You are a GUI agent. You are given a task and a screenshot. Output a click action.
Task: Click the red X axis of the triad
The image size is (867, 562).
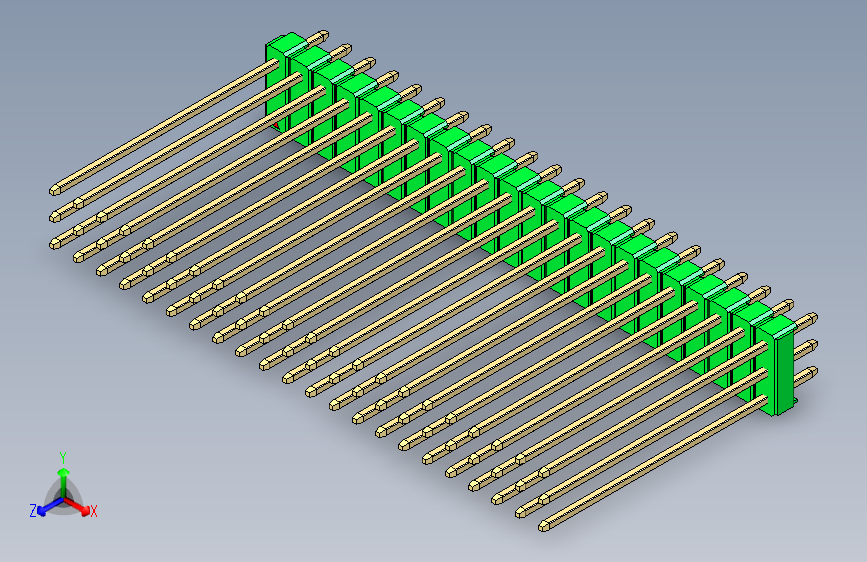click(x=77, y=506)
